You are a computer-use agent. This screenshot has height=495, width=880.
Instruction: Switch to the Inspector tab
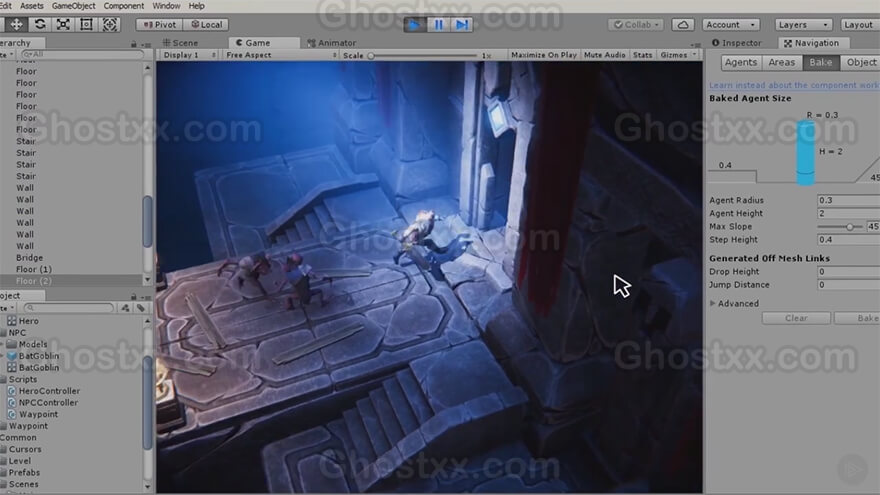736,43
